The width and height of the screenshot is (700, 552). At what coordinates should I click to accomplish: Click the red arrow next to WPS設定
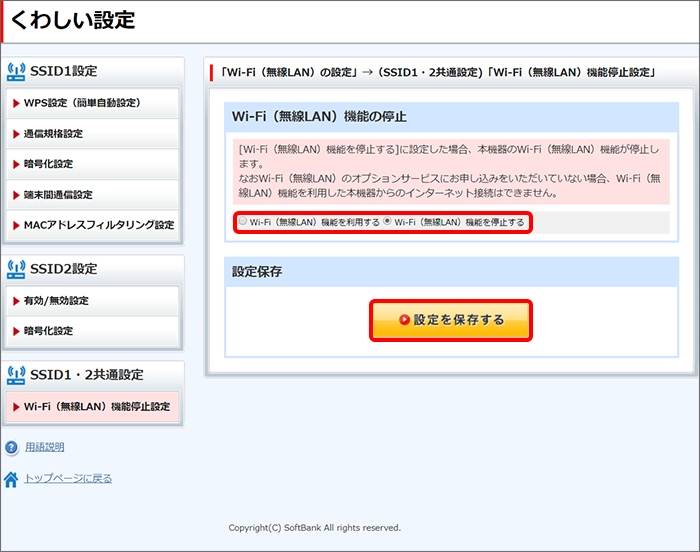(17, 103)
